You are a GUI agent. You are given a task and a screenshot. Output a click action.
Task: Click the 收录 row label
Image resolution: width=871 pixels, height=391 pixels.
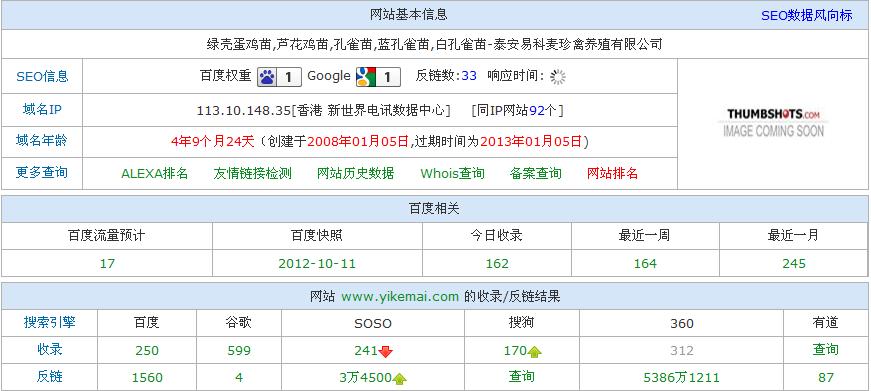tap(49, 349)
